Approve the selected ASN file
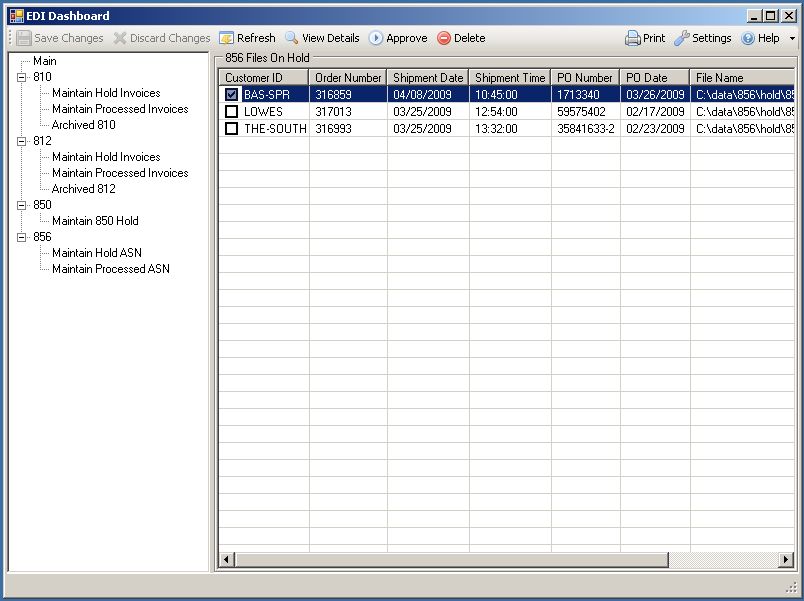804x601 pixels. pos(376,38)
